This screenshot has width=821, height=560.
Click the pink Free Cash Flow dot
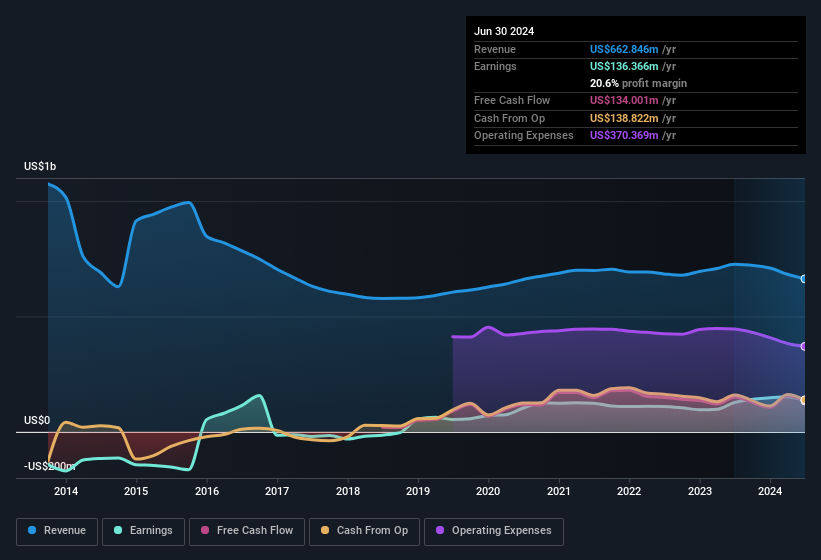point(205,531)
